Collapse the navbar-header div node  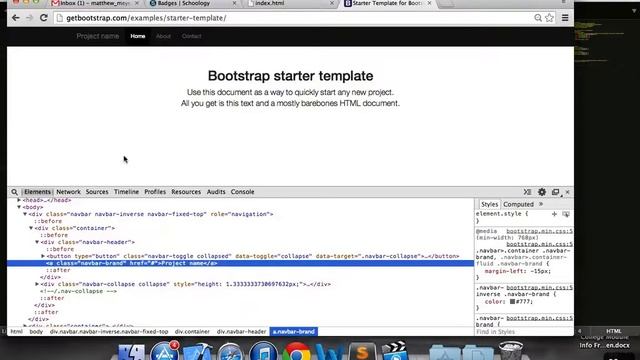[x=37, y=242]
